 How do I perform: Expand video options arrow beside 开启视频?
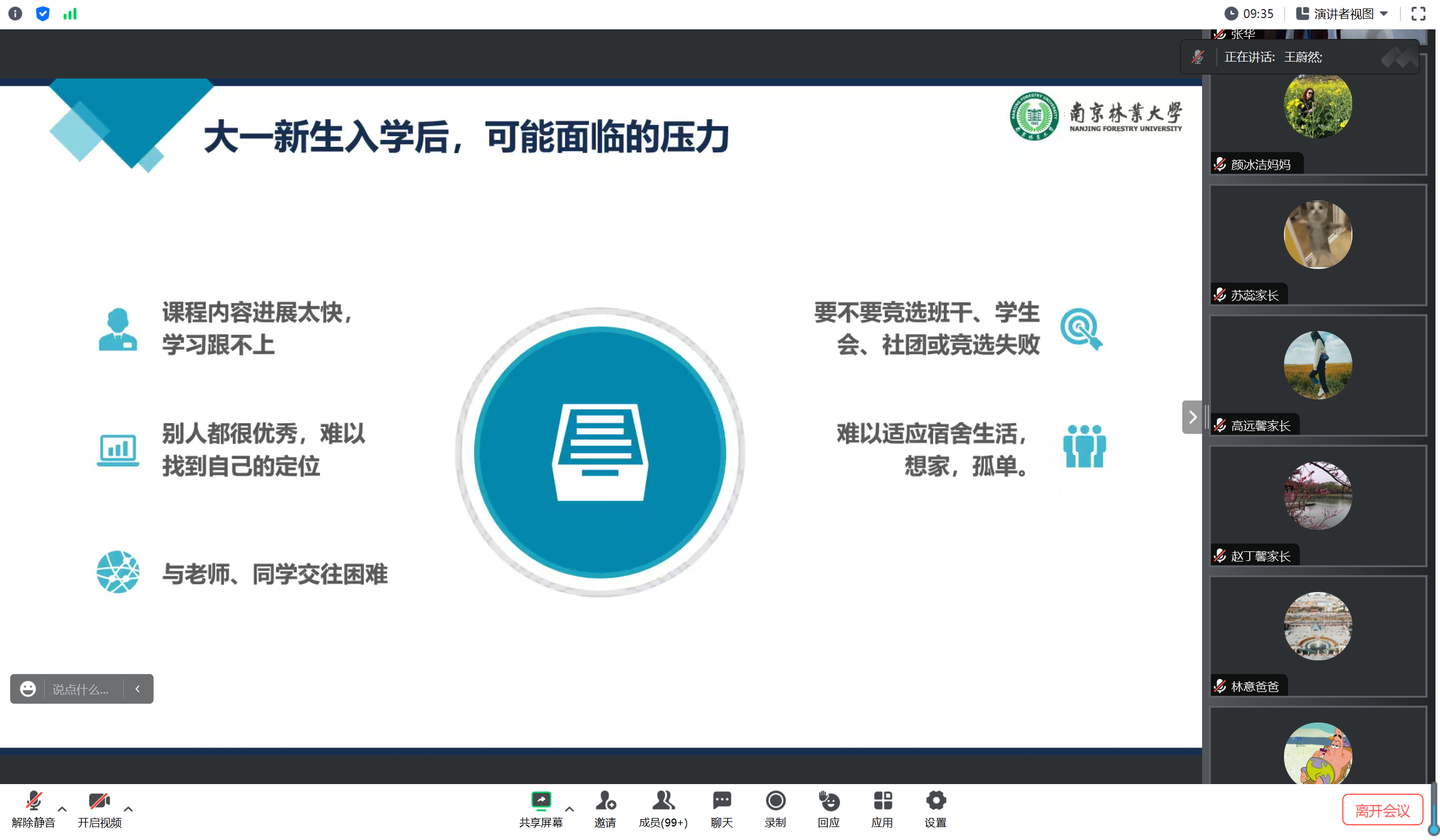(129, 808)
